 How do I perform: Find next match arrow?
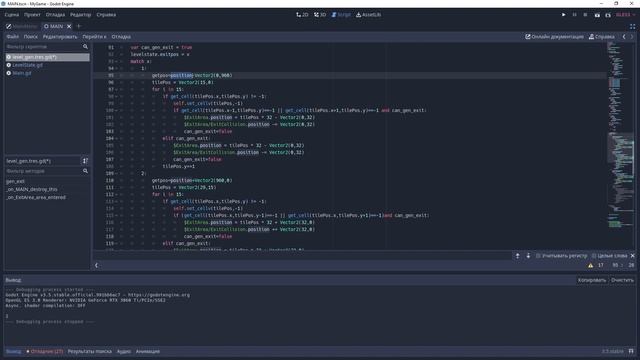click(528, 256)
